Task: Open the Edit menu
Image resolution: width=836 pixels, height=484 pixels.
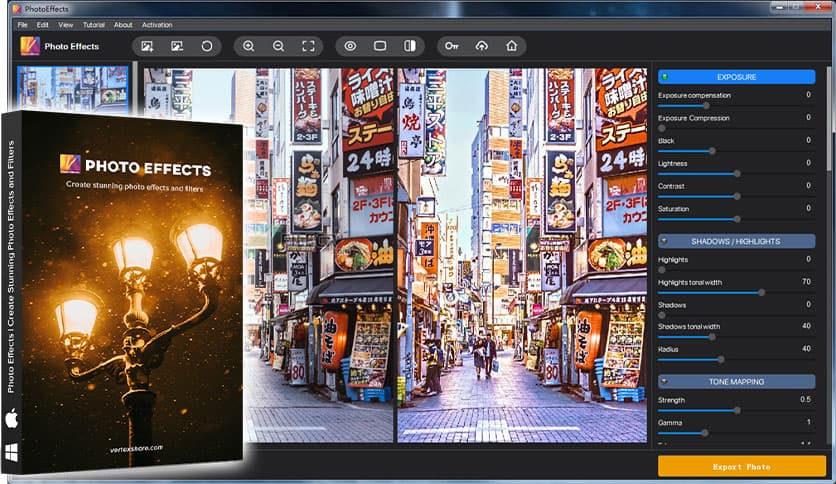Action: click(x=43, y=25)
